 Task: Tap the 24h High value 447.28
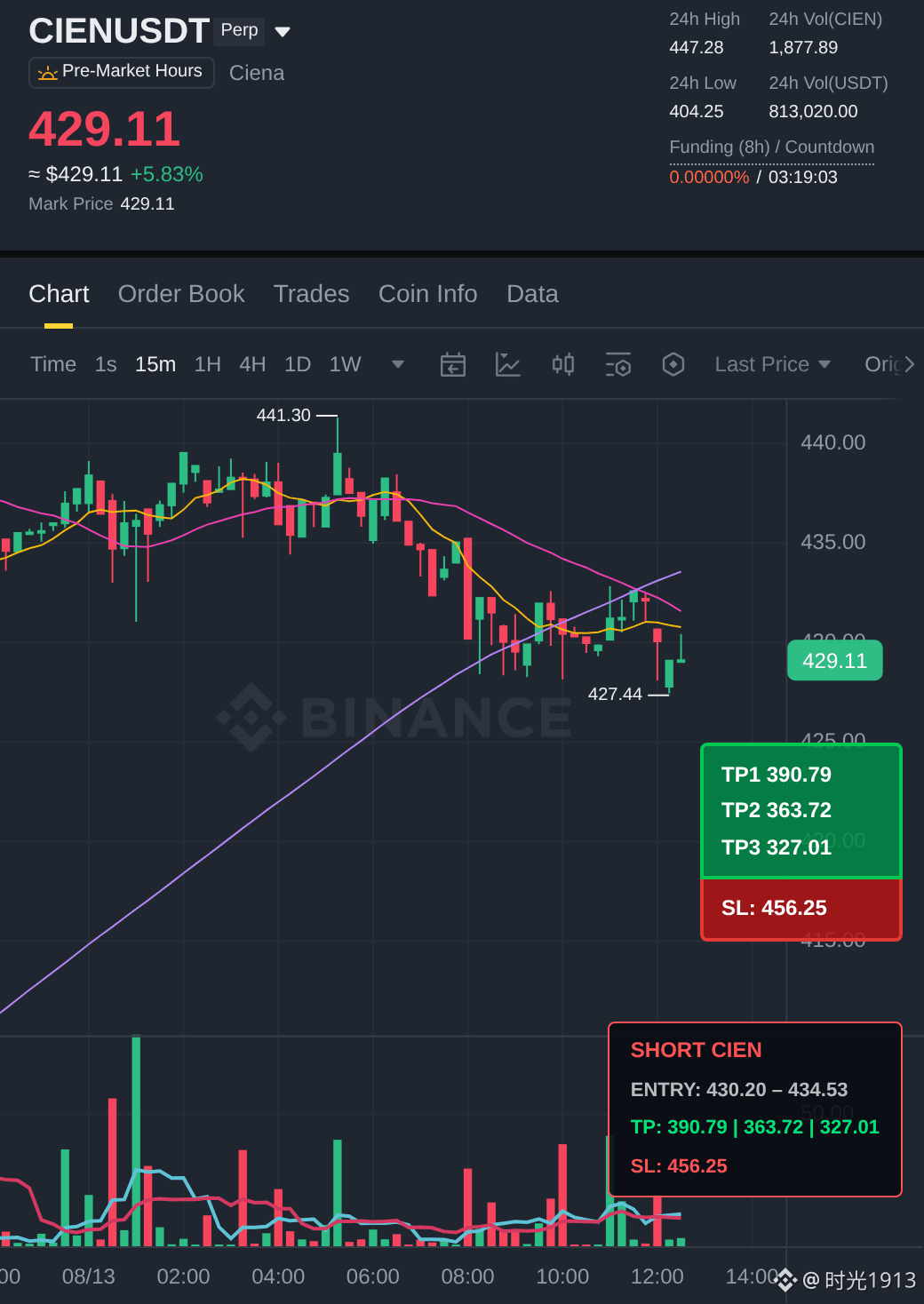click(x=697, y=48)
